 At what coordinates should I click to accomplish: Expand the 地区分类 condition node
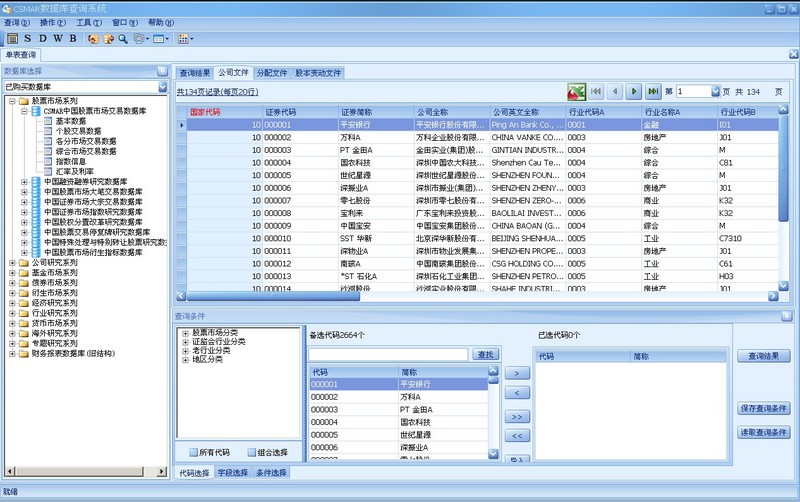[x=186, y=360]
